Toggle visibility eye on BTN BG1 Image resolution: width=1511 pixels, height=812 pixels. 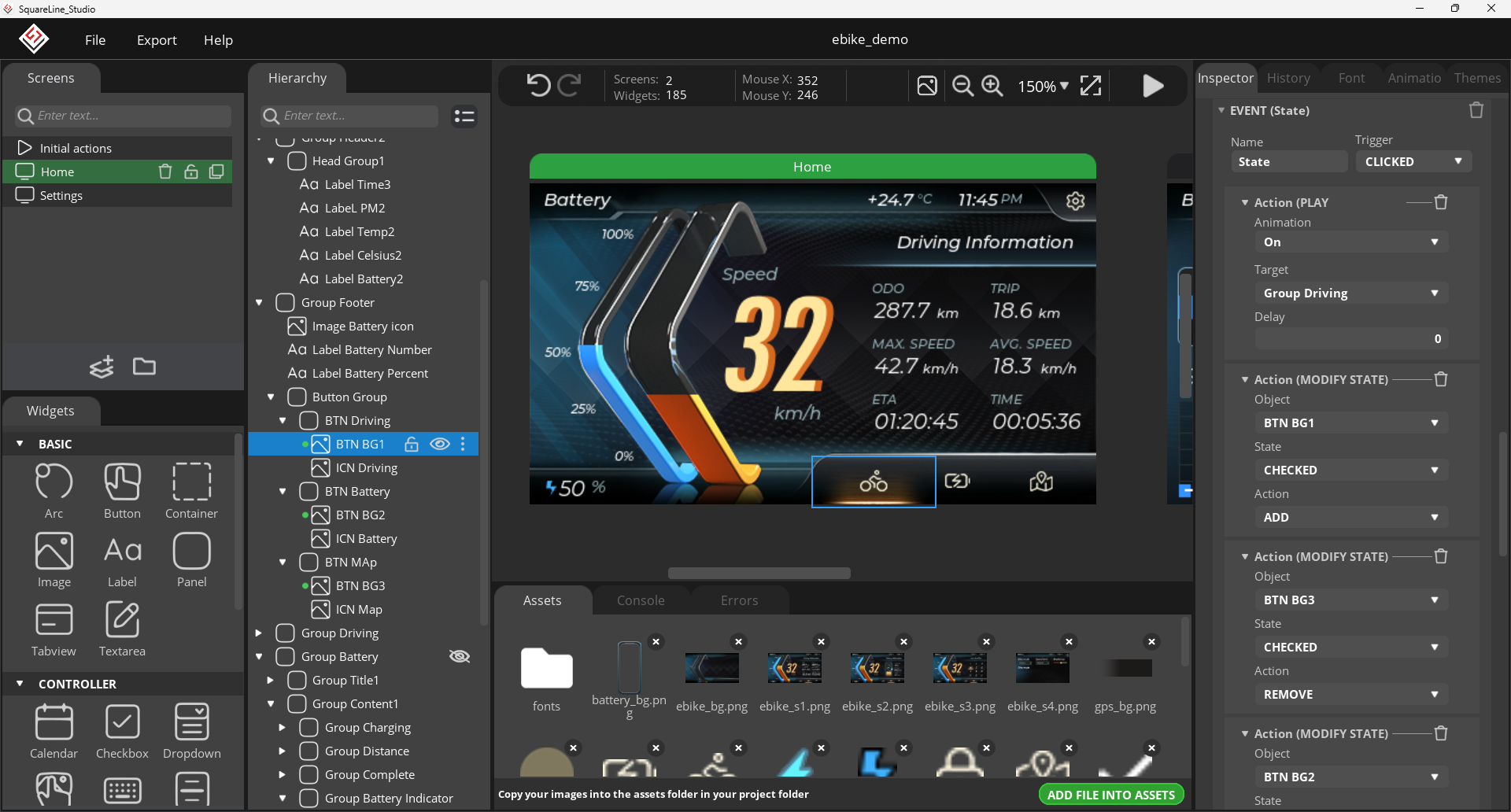click(440, 444)
